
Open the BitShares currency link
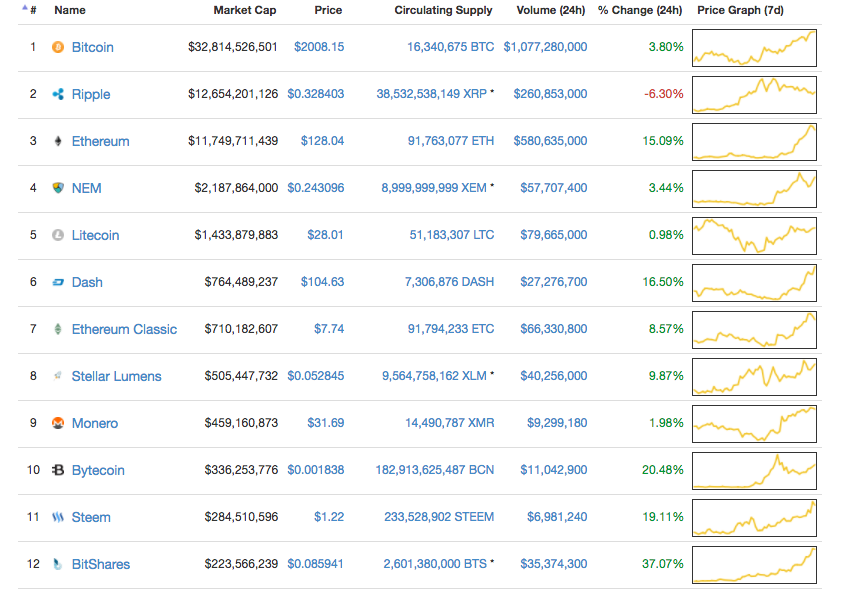point(101,564)
